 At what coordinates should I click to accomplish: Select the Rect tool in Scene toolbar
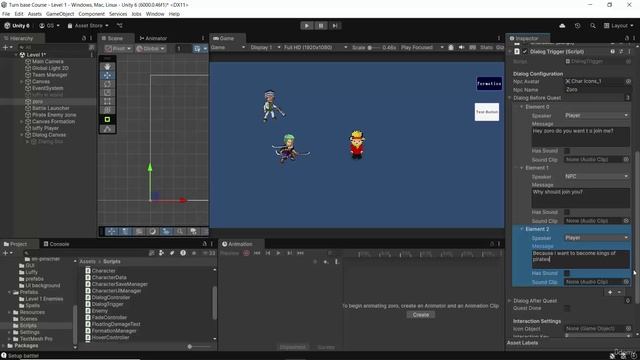point(107,101)
